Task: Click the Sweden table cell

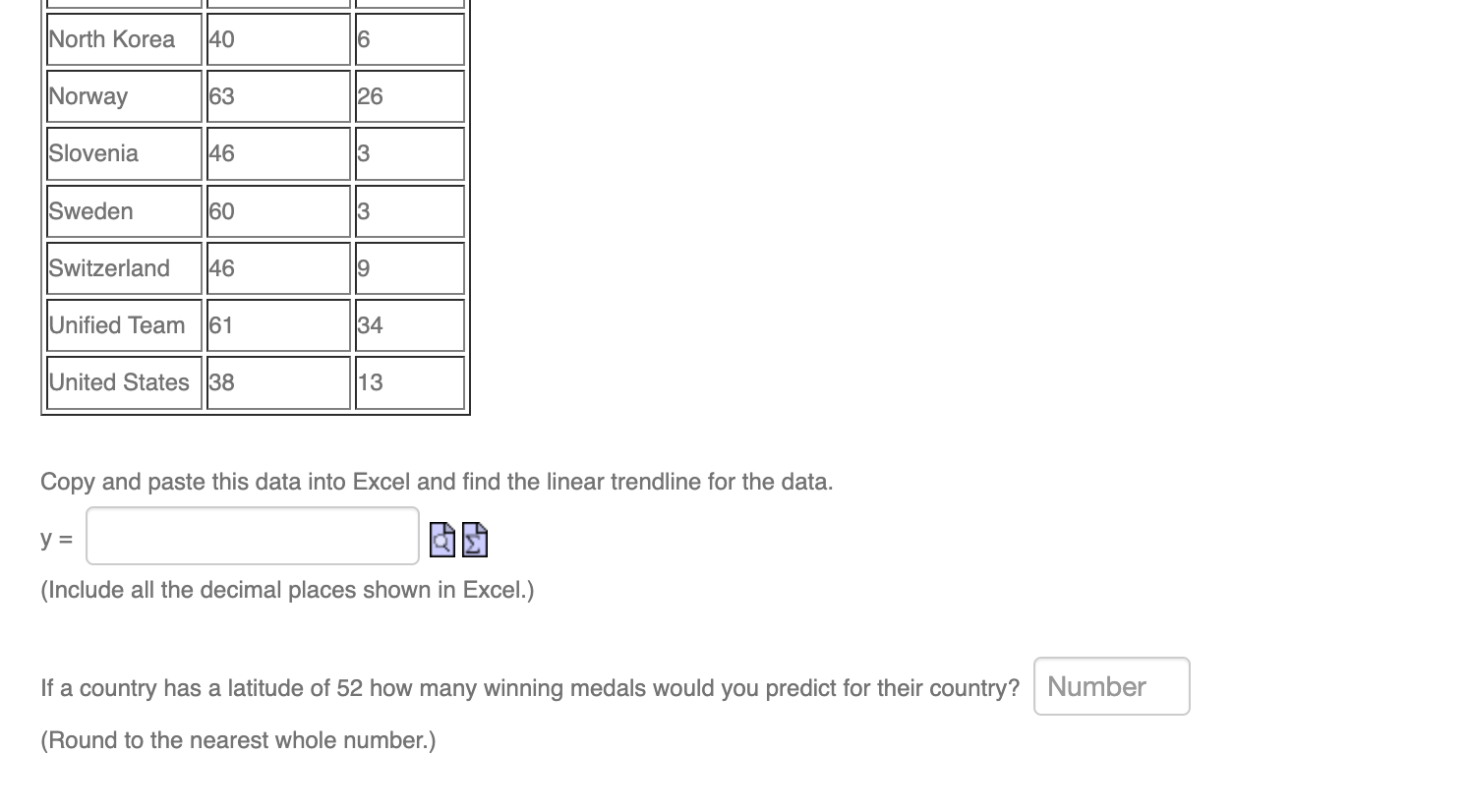Action: click(x=123, y=210)
